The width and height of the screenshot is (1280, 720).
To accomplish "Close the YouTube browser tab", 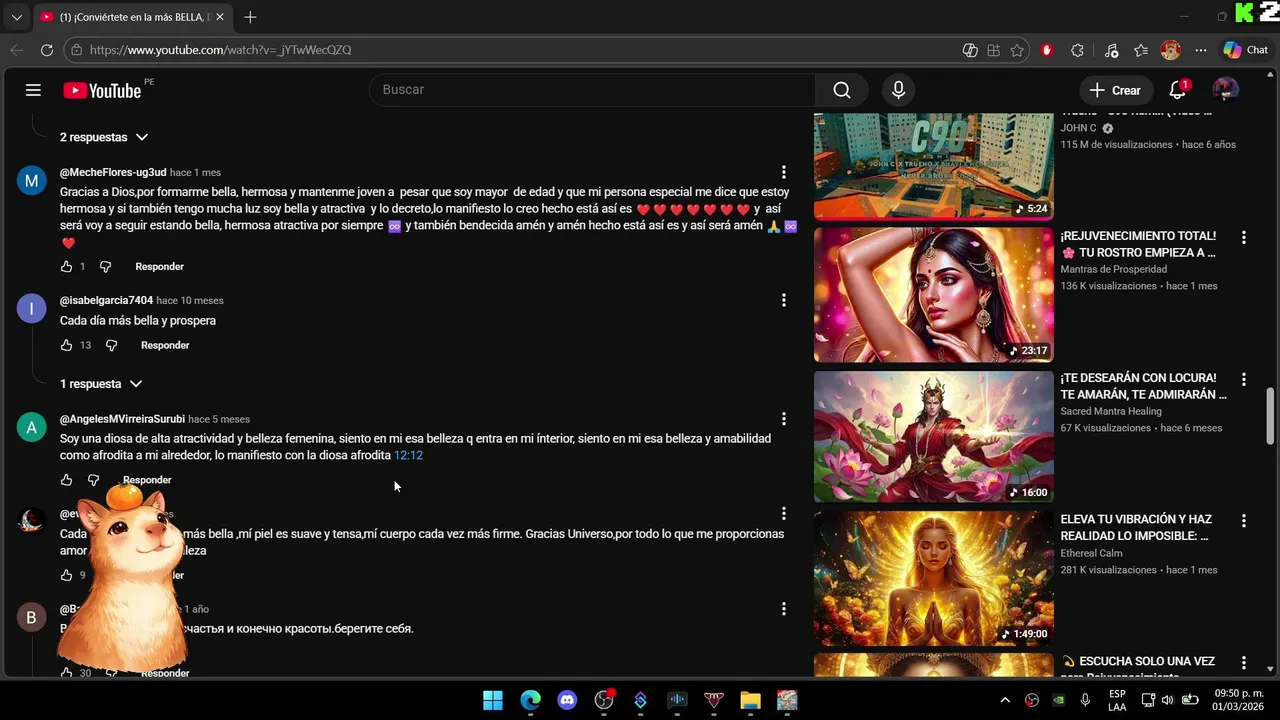I will coord(220,17).
